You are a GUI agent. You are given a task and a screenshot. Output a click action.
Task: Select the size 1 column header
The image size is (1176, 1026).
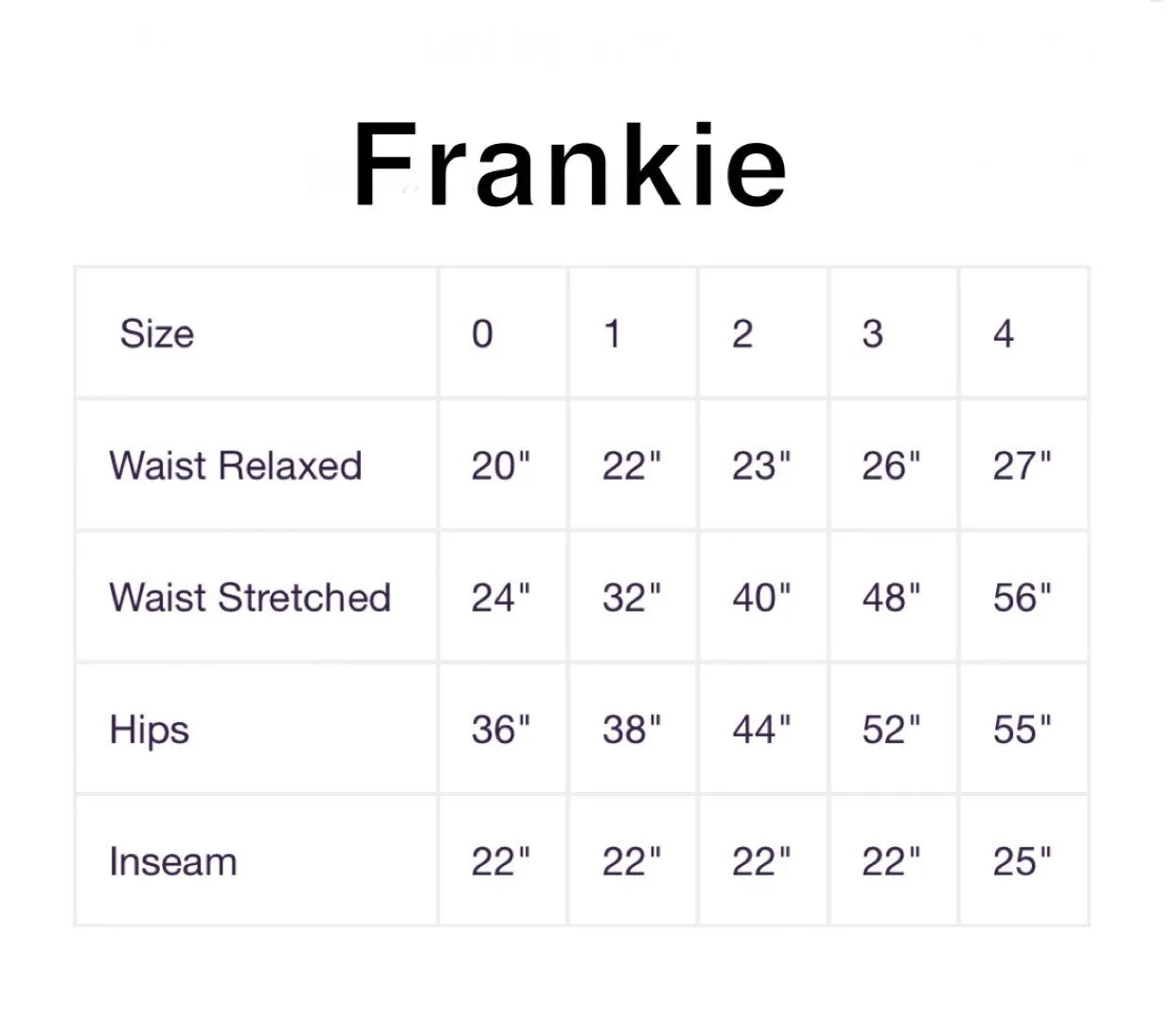(x=613, y=333)
